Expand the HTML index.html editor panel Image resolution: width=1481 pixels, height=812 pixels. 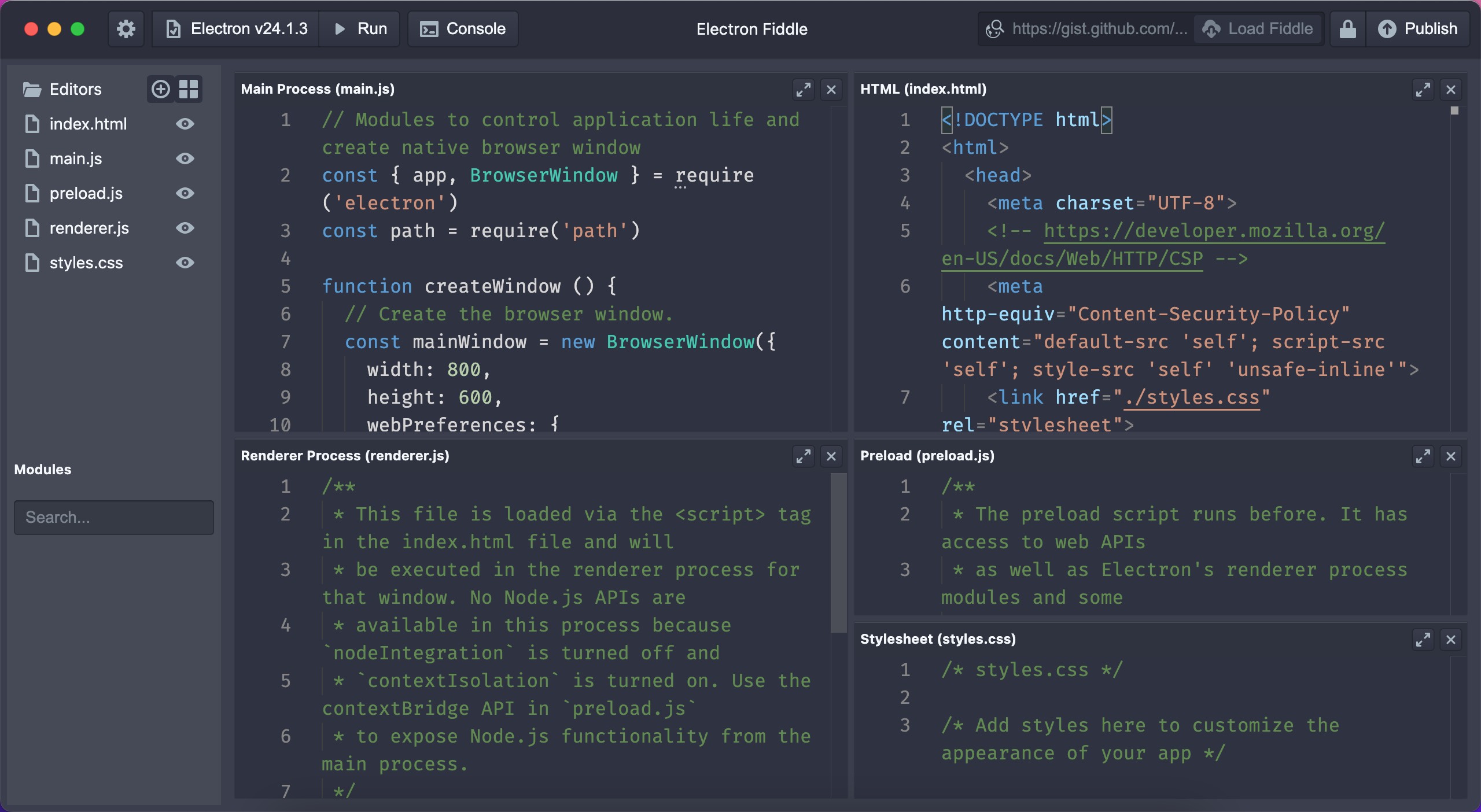[1421, 89]
